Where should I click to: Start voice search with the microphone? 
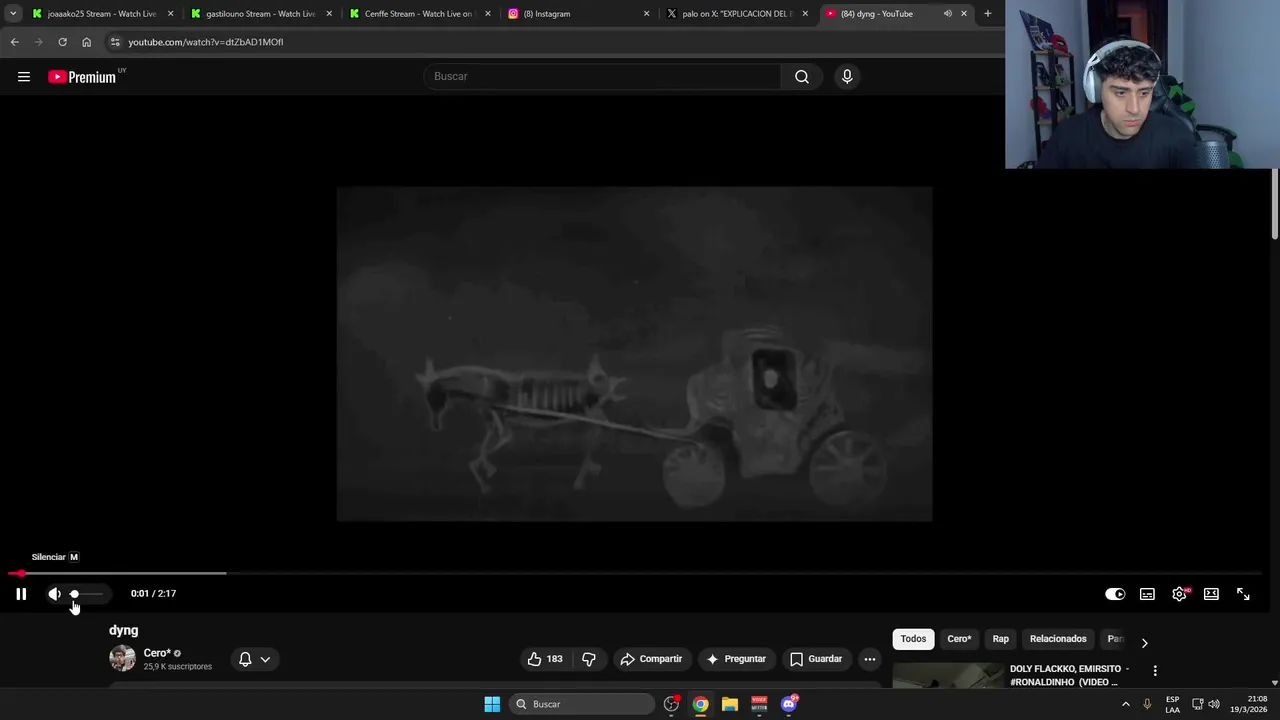(x=847, y=76)
